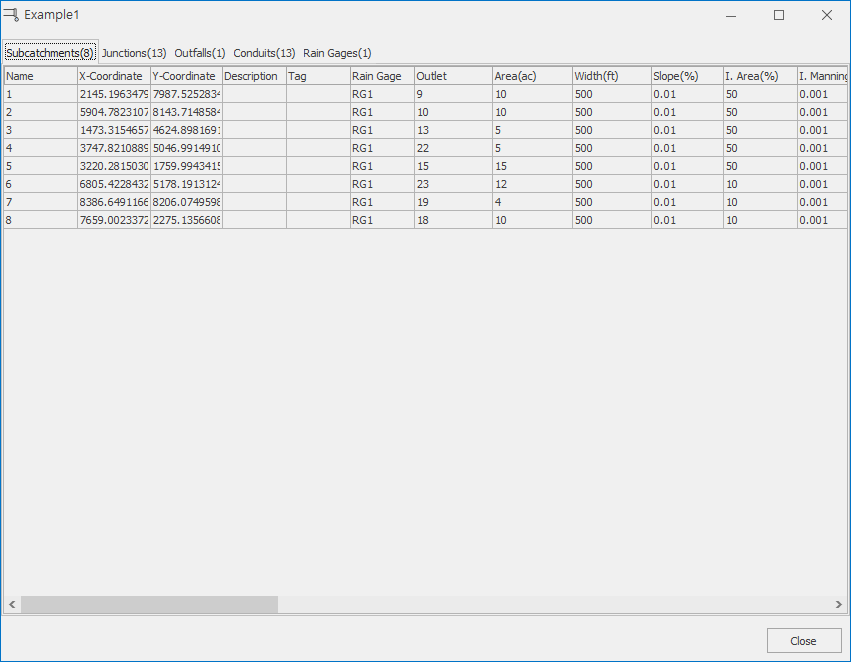Select the Conduits(13) tab
Image resolution: width=851 pixels, height=662 pixels.
click(x=264, y=53)
